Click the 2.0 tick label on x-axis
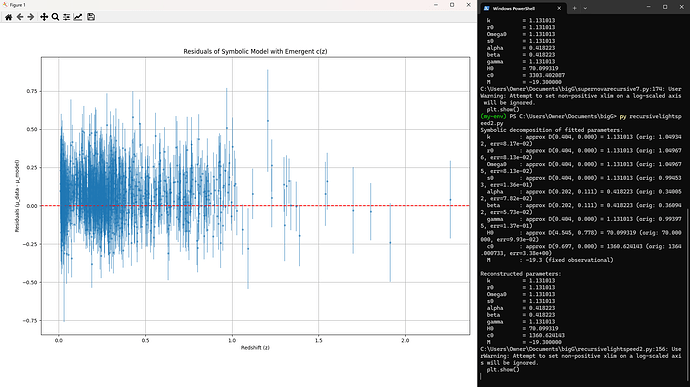The width and height of the screenshot is (690, 387). [405, 340]
